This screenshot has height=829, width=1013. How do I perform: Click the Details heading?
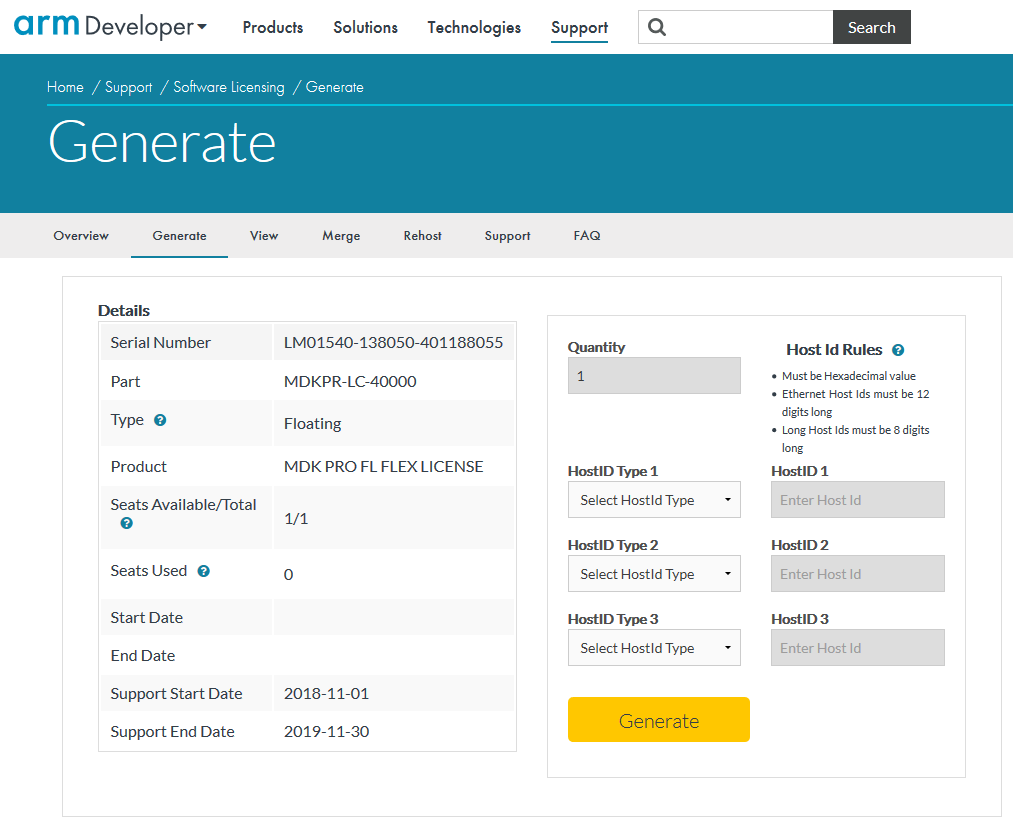point(124,311)
